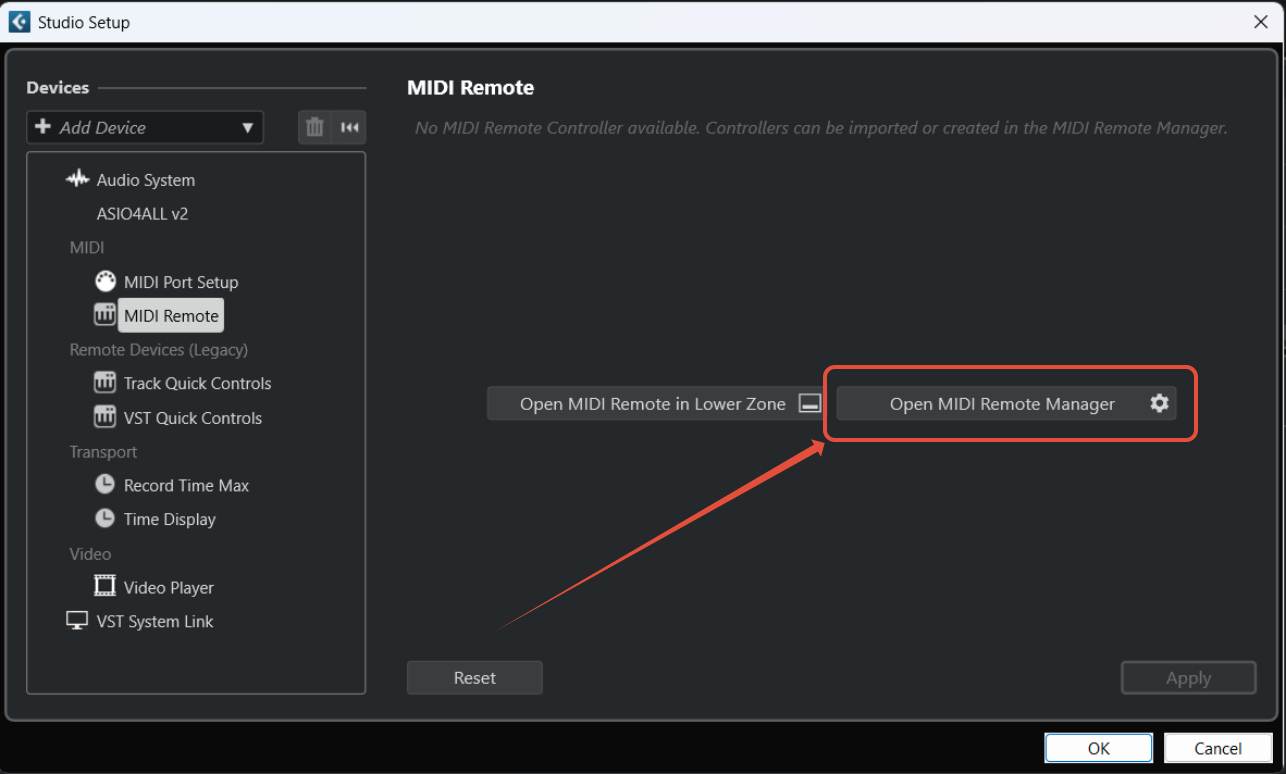
Task: Click the MIDI Remote keyboard icon
Action: [x=105, y=315]
